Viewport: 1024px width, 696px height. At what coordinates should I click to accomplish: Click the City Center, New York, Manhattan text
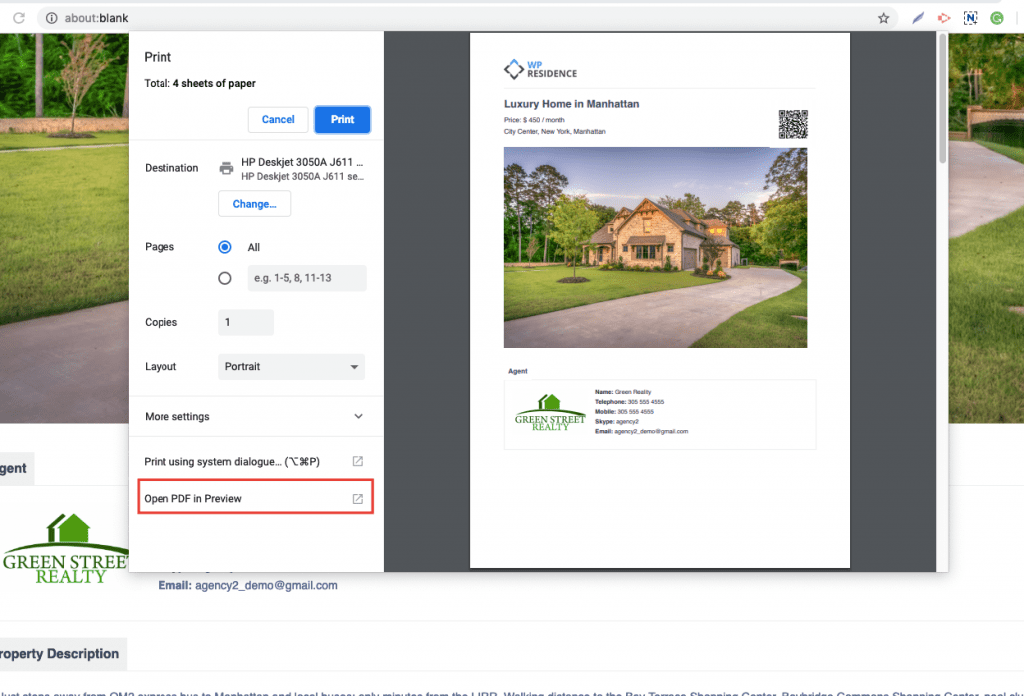point(554,132)
